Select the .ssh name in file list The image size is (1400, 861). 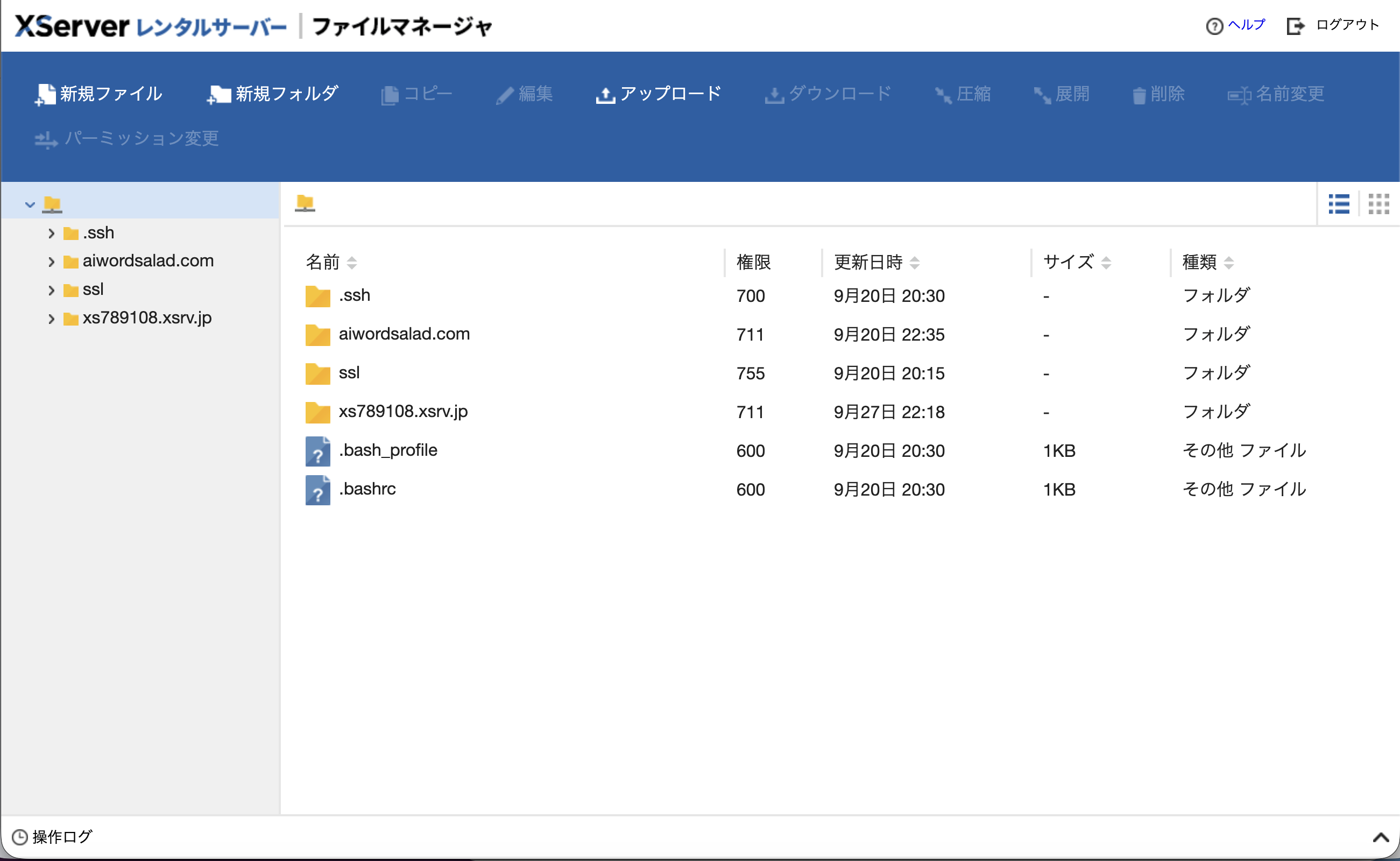355,295
